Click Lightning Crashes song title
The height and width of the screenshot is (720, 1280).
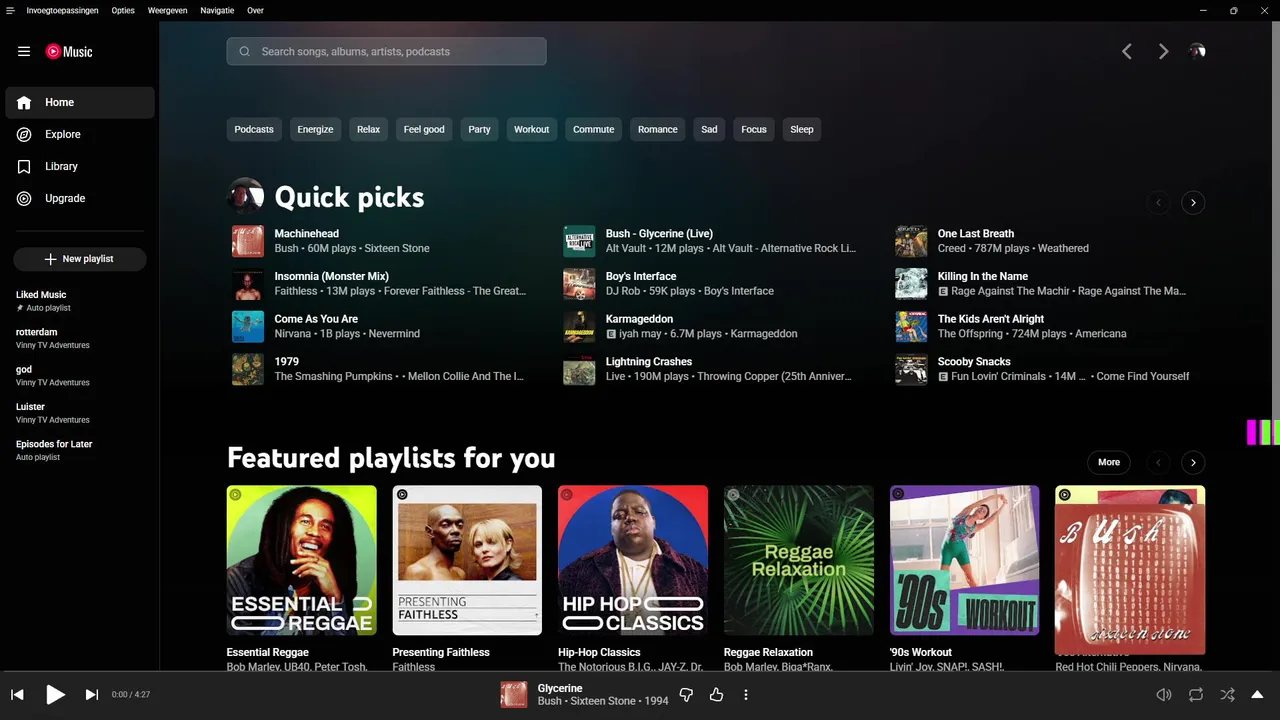[x=649, y=362]
